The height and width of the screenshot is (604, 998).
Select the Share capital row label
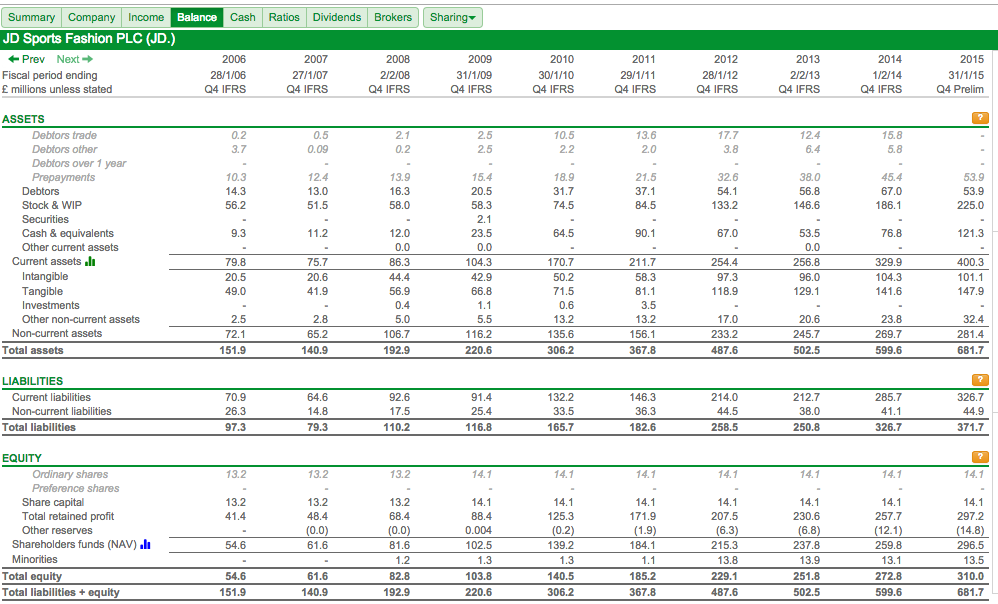point(53,503)
